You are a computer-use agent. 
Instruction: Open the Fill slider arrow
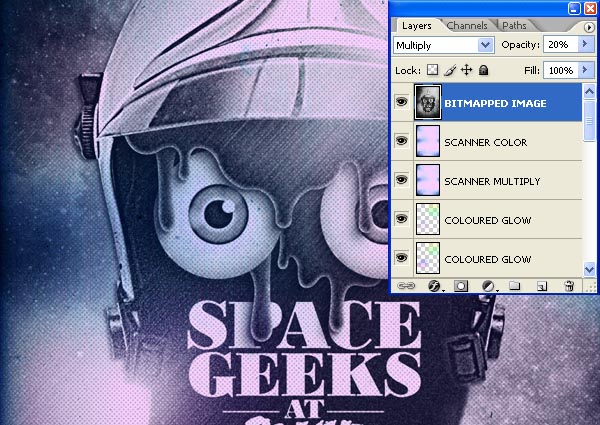click(x=585, y=70)
